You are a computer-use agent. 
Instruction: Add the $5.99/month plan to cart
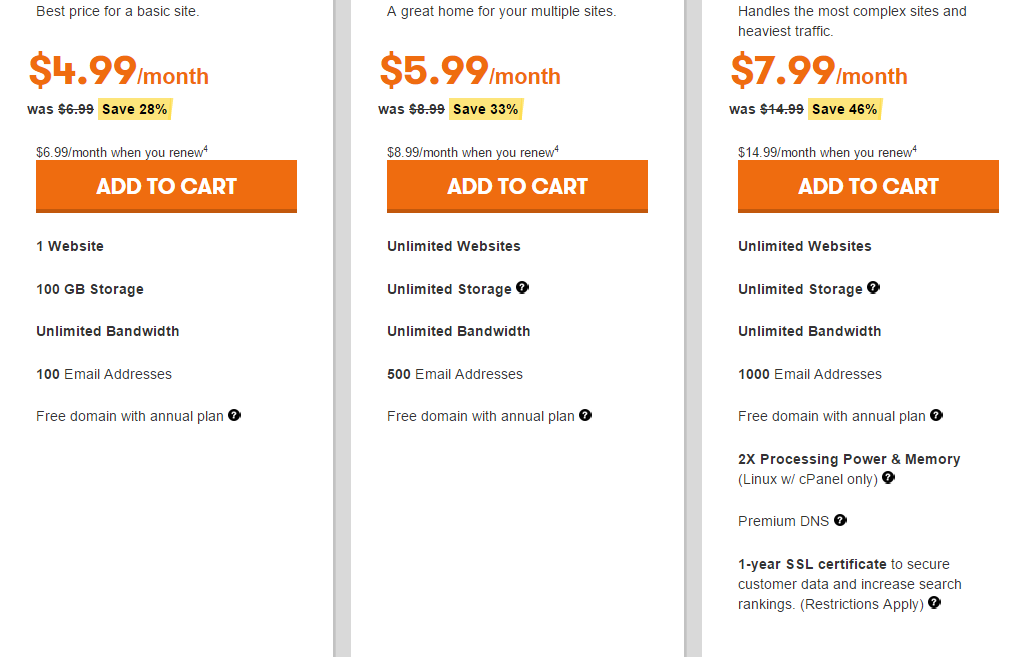point(517,186)
